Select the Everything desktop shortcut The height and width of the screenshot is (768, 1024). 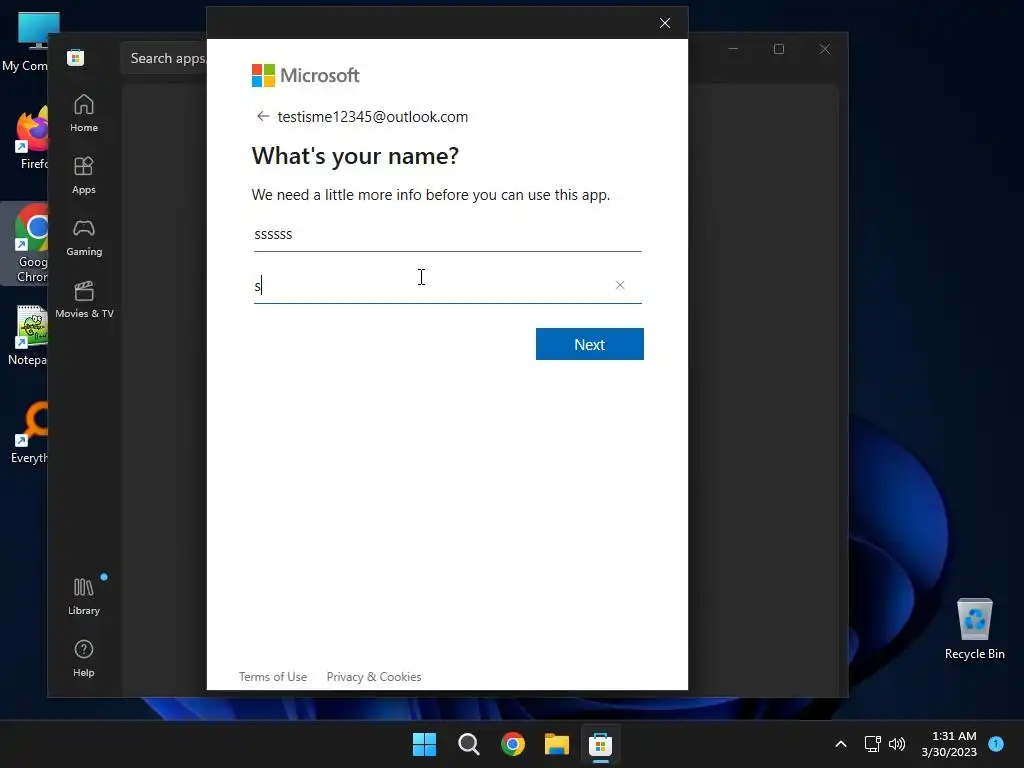30,432
